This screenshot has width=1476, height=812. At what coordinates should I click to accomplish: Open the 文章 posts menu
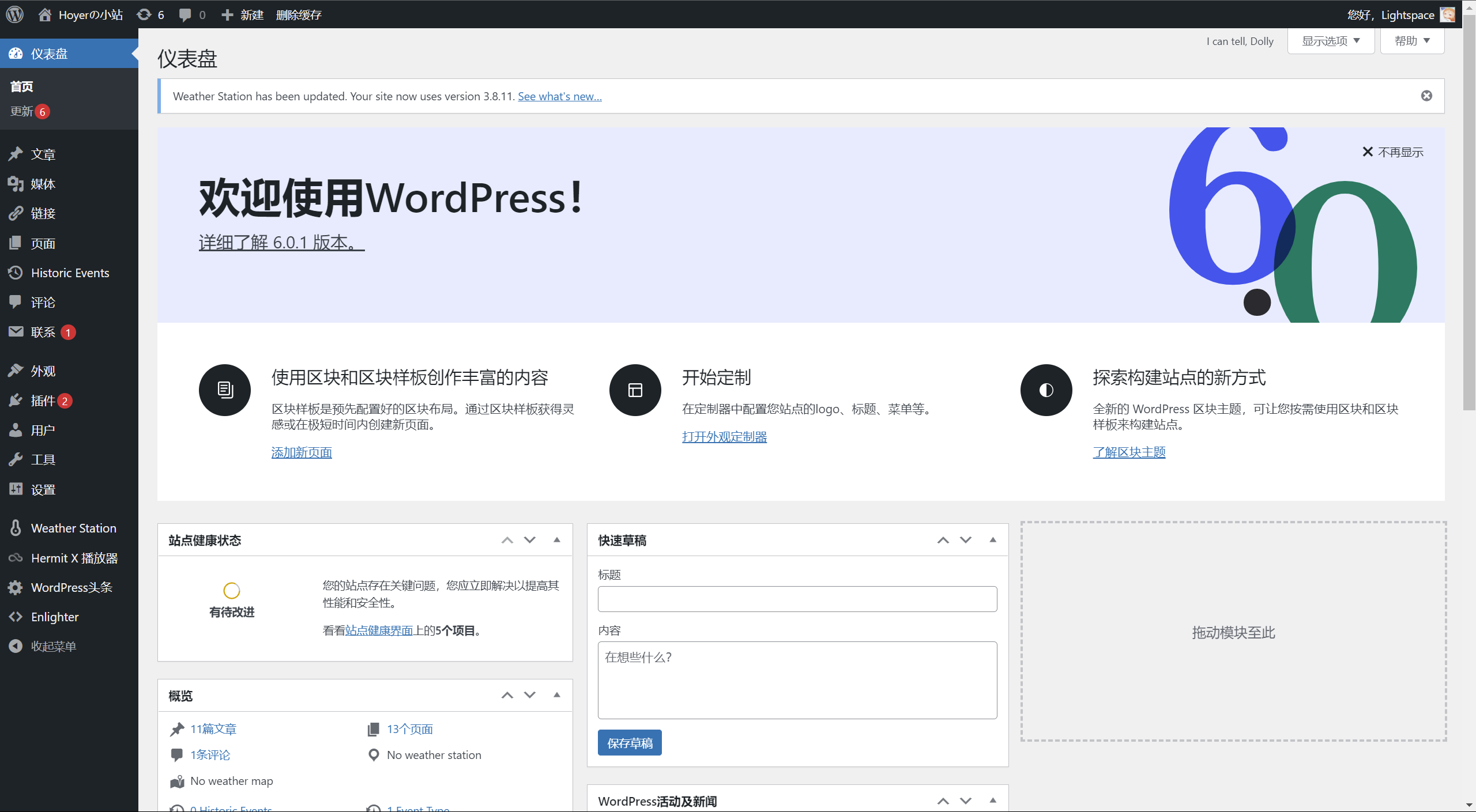click(69, 154)
